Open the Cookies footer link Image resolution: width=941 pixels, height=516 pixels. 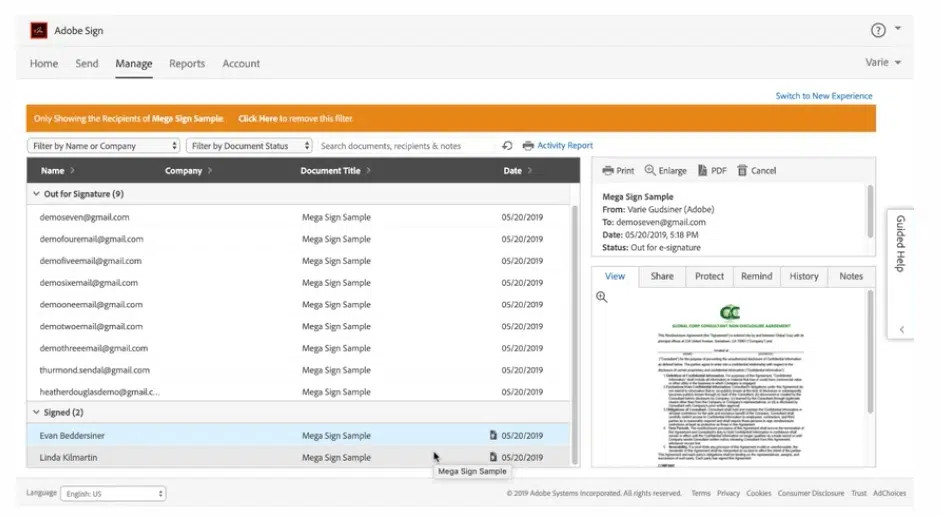click(x=759, y=493)
